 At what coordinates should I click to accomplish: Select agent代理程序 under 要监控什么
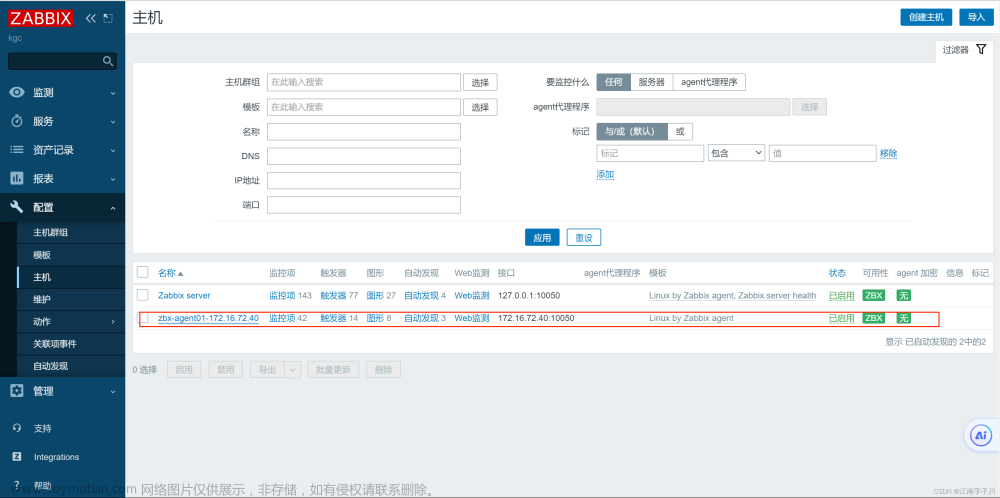click(x=709, y=82)
